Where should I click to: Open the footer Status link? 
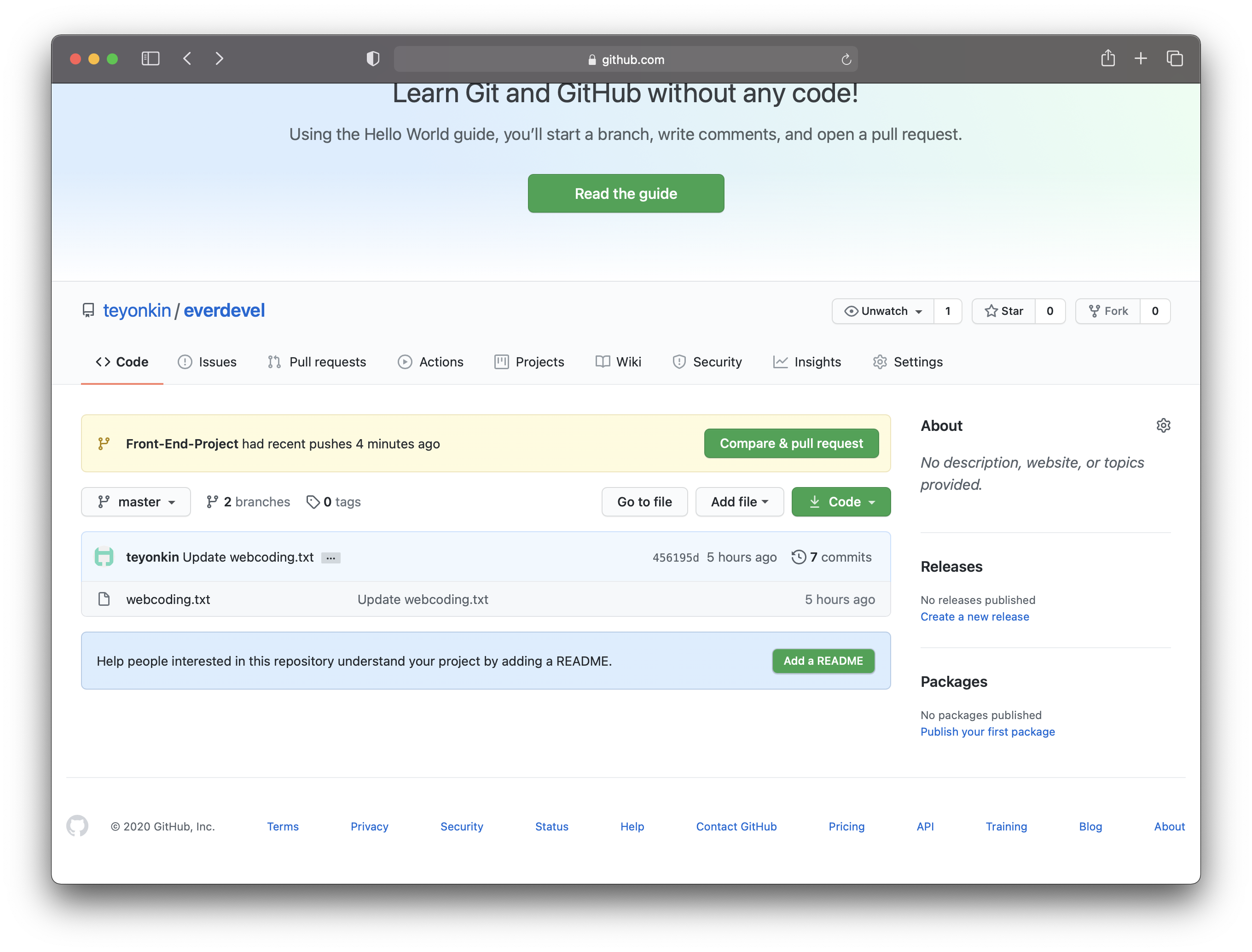tap(552, 826)
